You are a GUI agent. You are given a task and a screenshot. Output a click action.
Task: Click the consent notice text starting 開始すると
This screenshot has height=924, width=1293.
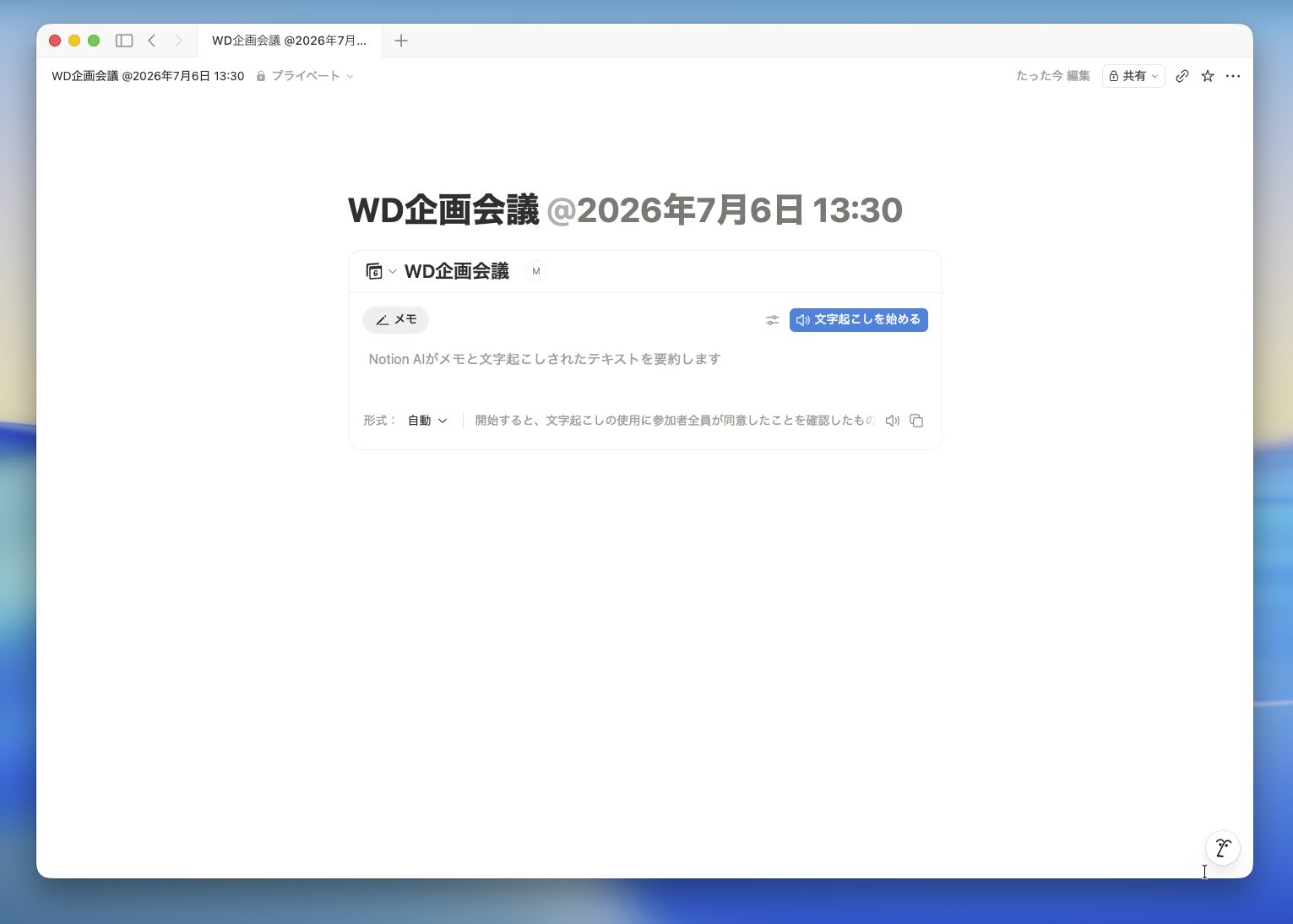coord(675,421)
